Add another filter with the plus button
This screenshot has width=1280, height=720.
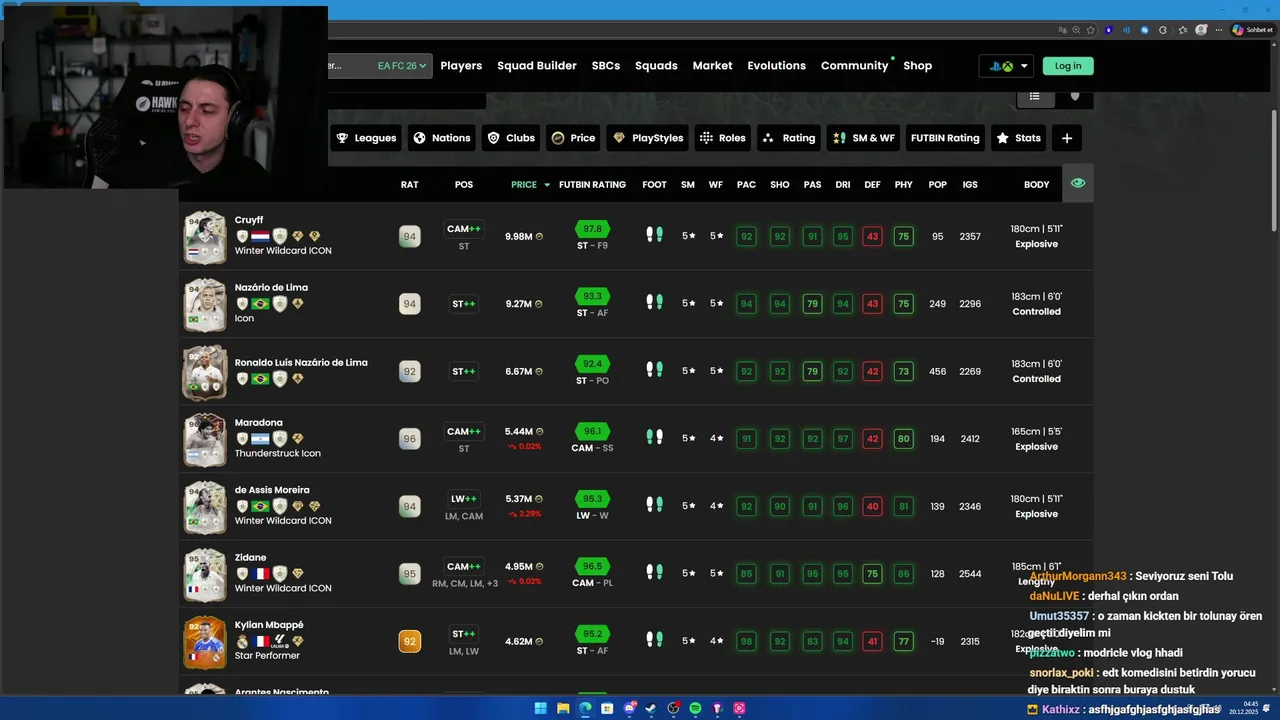(1066, 138)
